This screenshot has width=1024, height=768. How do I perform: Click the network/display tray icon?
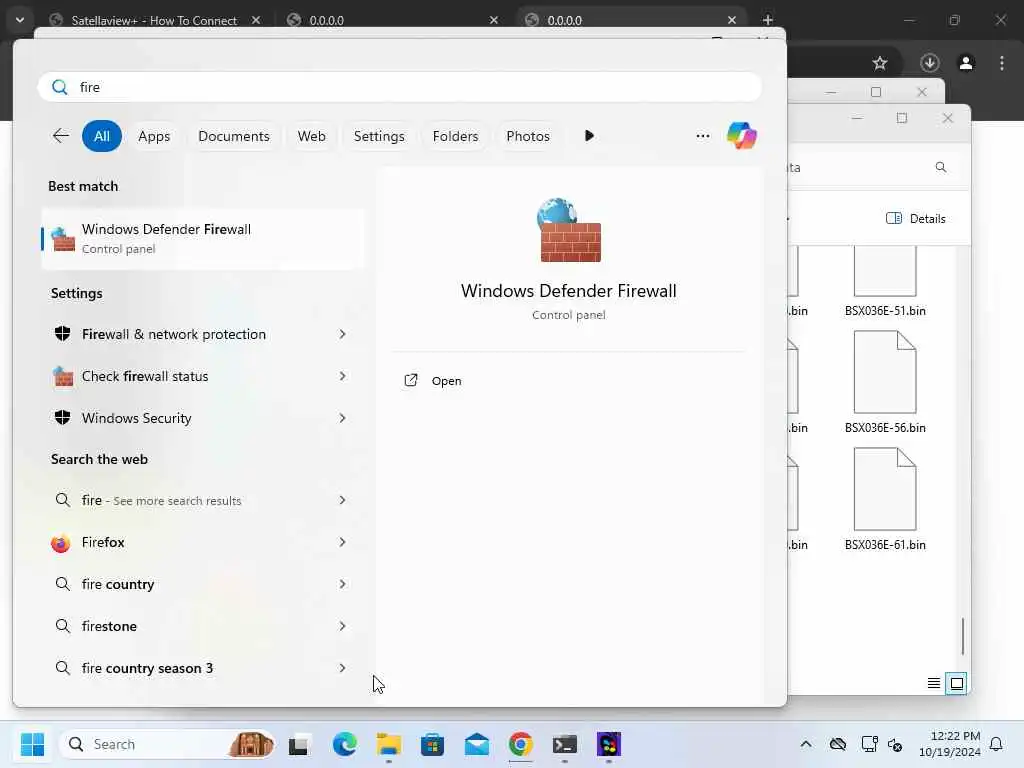[x=869, y=744]
